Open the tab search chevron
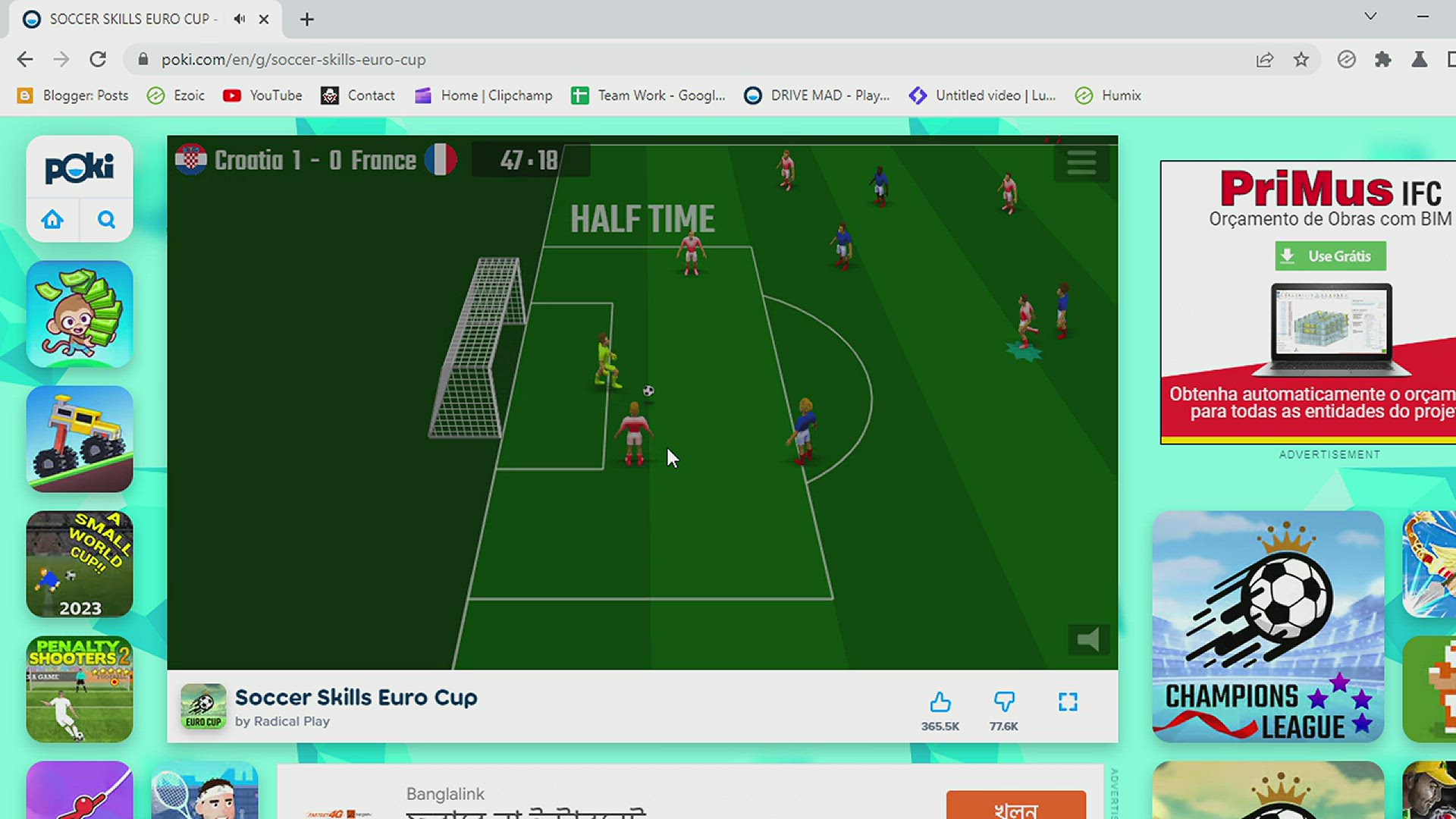This screenshot has width=1456, height=819. coord(1370,16)
